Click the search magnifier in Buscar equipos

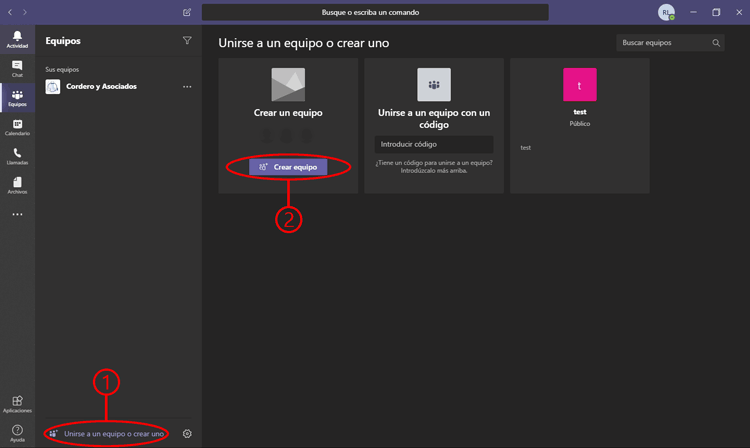pos(716,43)
